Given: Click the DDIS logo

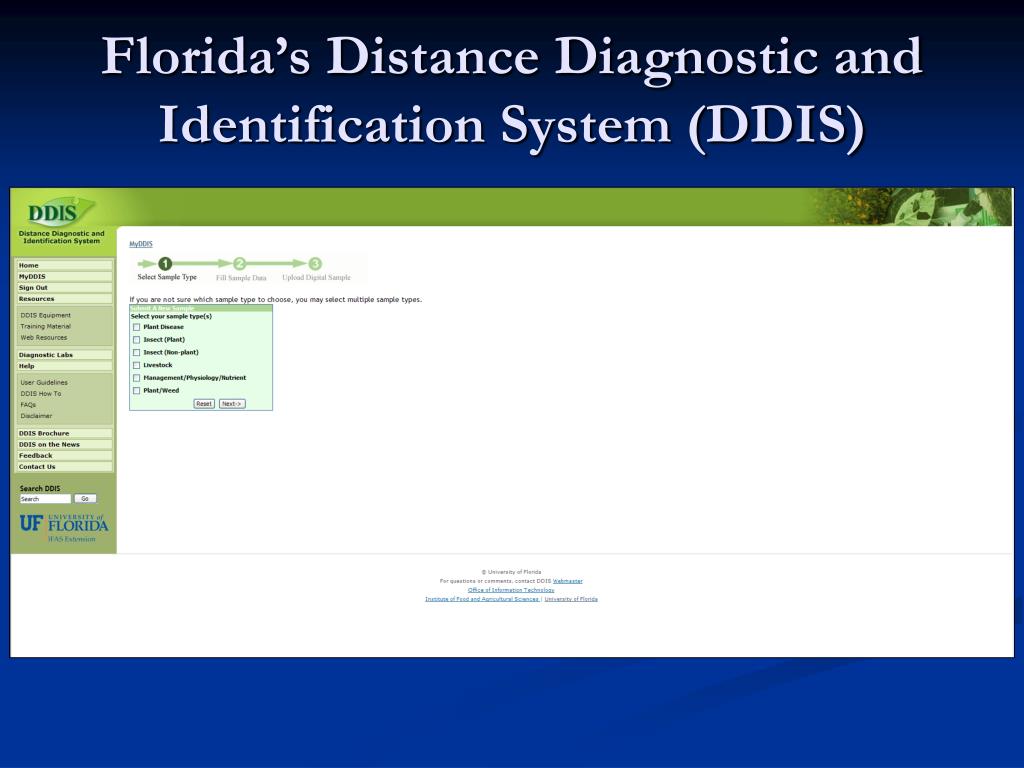Looking at the screenshot, I should (x=61, y=212).
